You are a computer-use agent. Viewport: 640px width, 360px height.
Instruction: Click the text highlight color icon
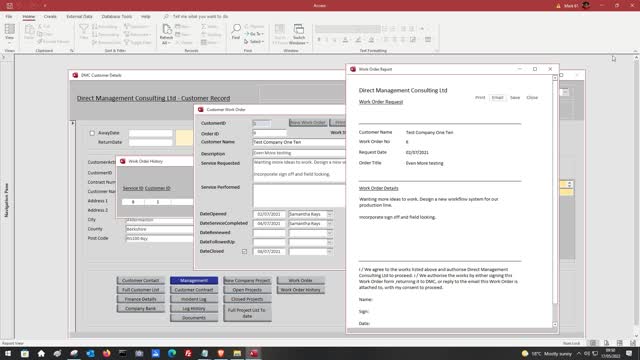point(358,40)
